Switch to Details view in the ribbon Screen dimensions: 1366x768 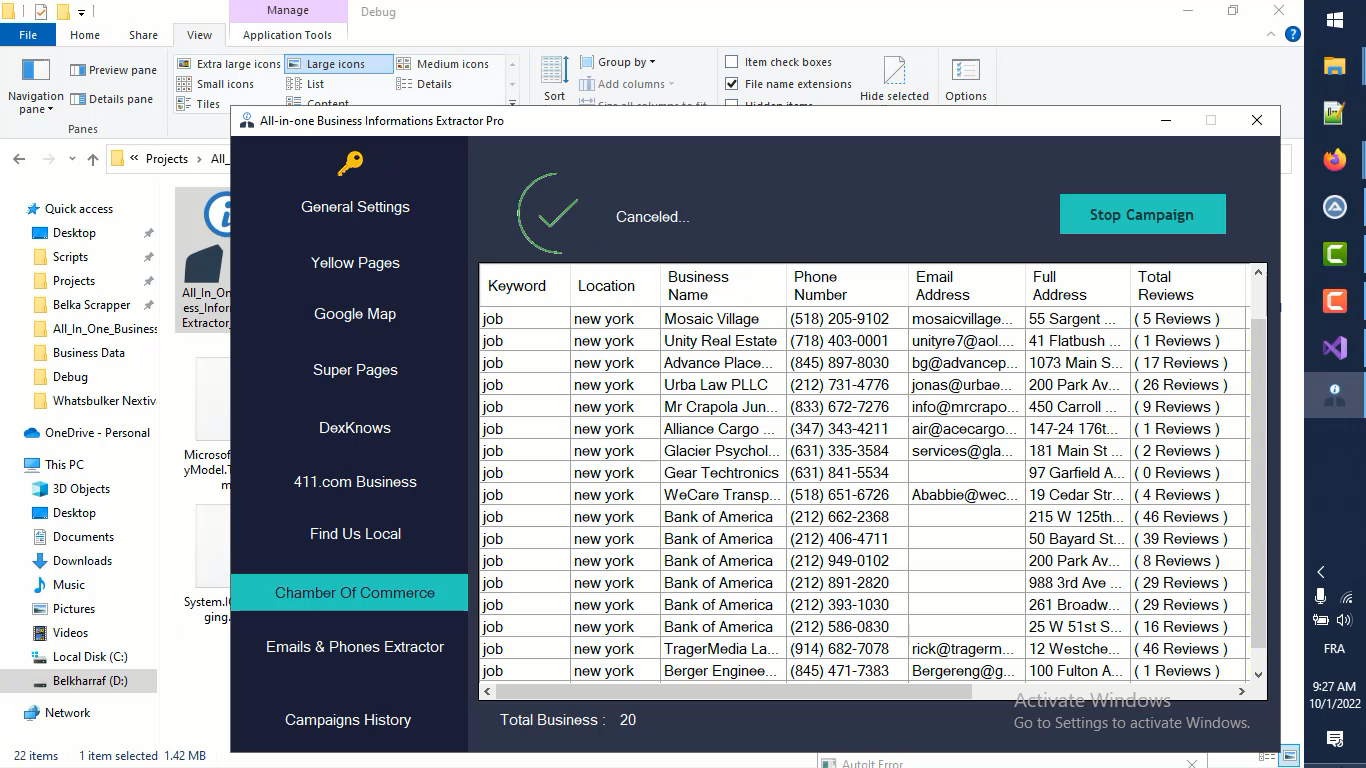point(431,84)
